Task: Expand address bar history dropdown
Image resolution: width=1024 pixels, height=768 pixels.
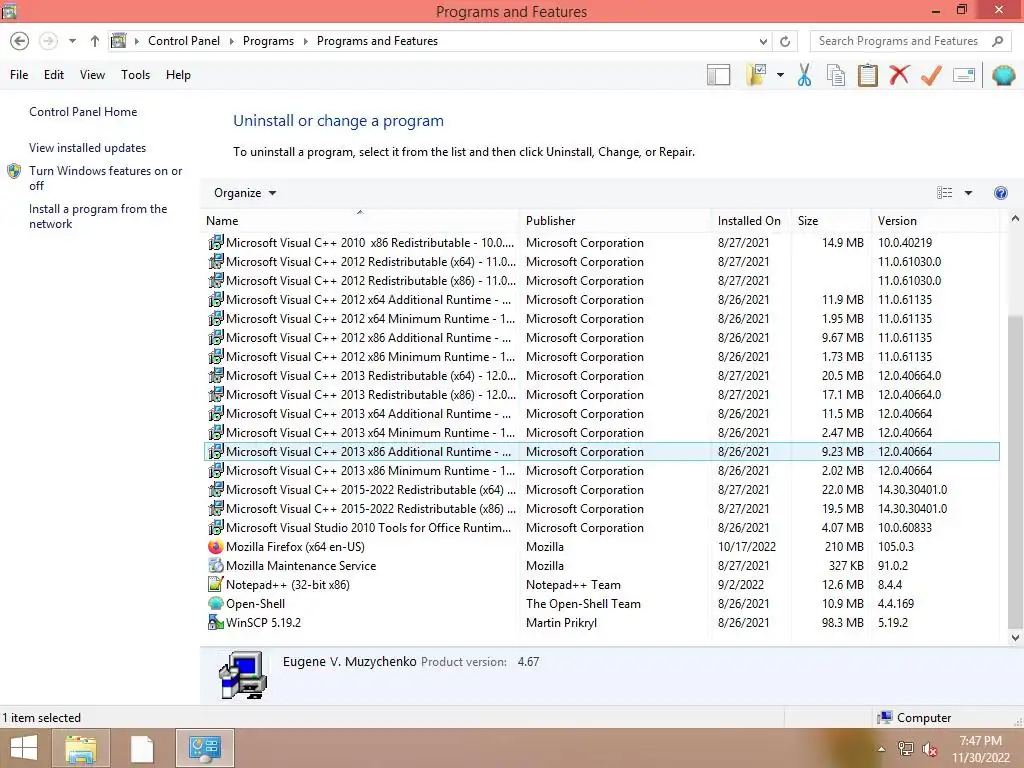Action: pyautogui.click(x=763, y=41)
